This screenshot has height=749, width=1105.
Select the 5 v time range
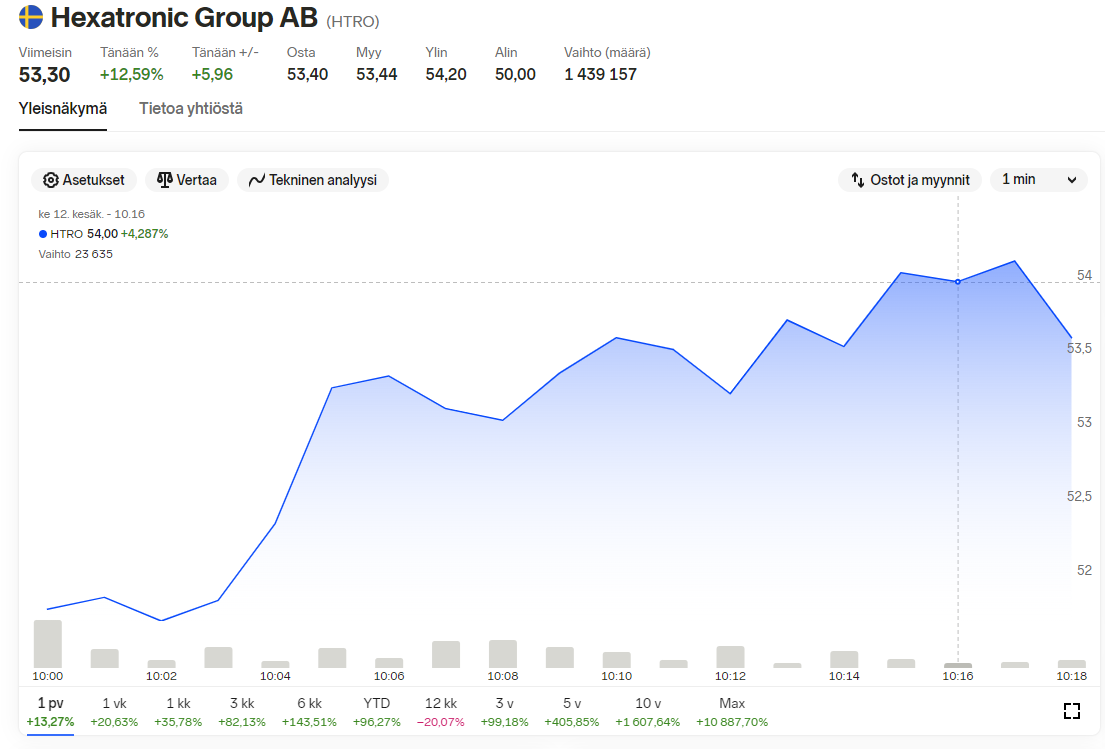coord(572,712)
